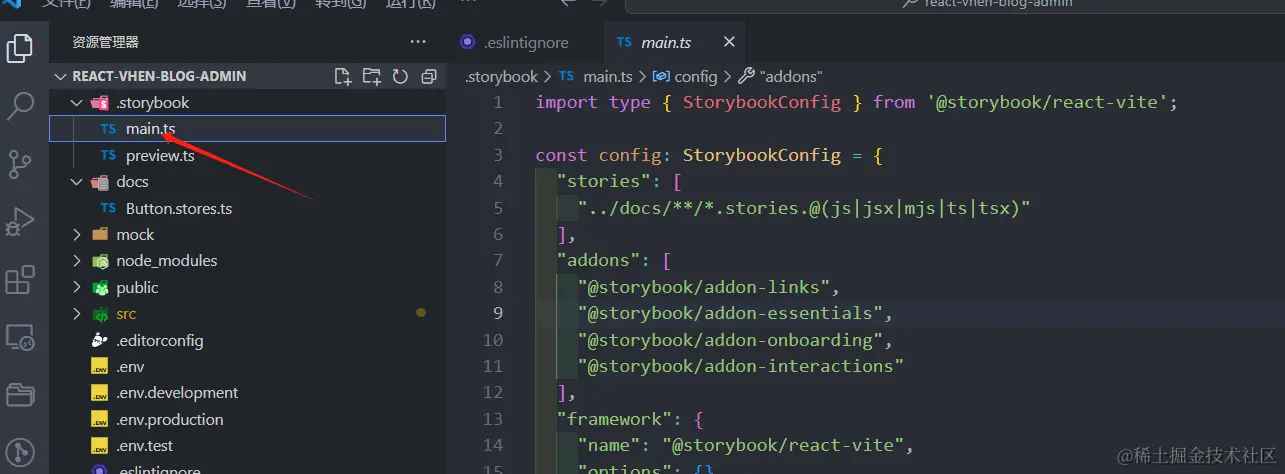Open the folder icon view in activity bar
This screenshot has height=474, width=1285.
21,395
